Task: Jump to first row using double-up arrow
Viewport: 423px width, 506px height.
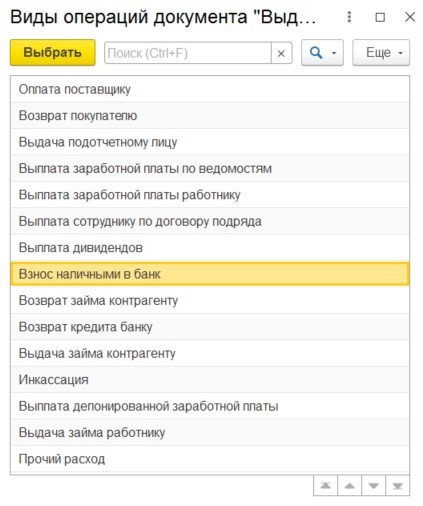Action: pos(326,486)
